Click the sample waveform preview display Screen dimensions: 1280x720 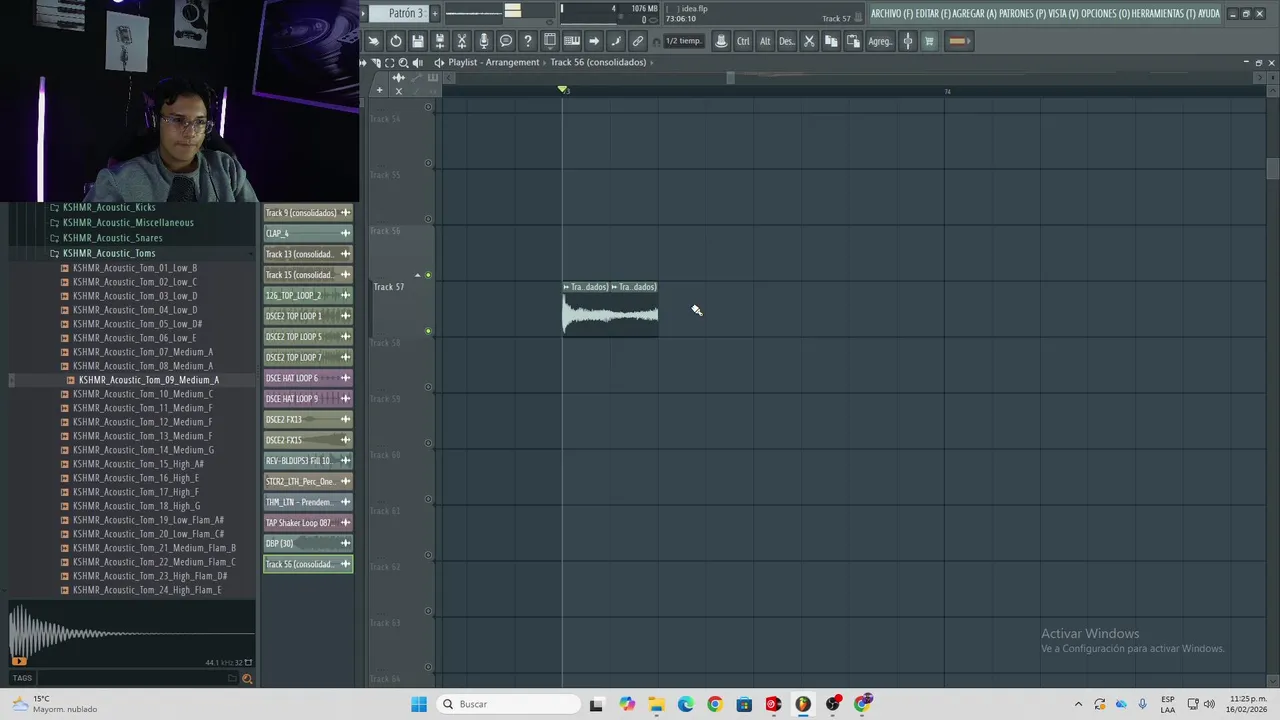(x=131, y=634)
